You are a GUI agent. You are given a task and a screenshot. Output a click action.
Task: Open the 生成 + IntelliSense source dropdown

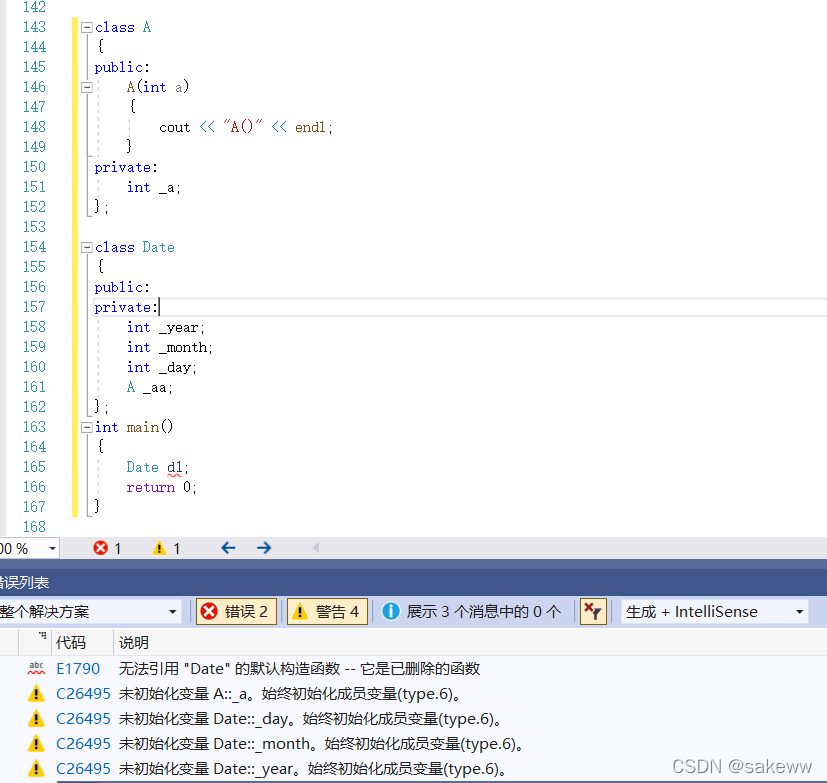(x=715, y=612)
